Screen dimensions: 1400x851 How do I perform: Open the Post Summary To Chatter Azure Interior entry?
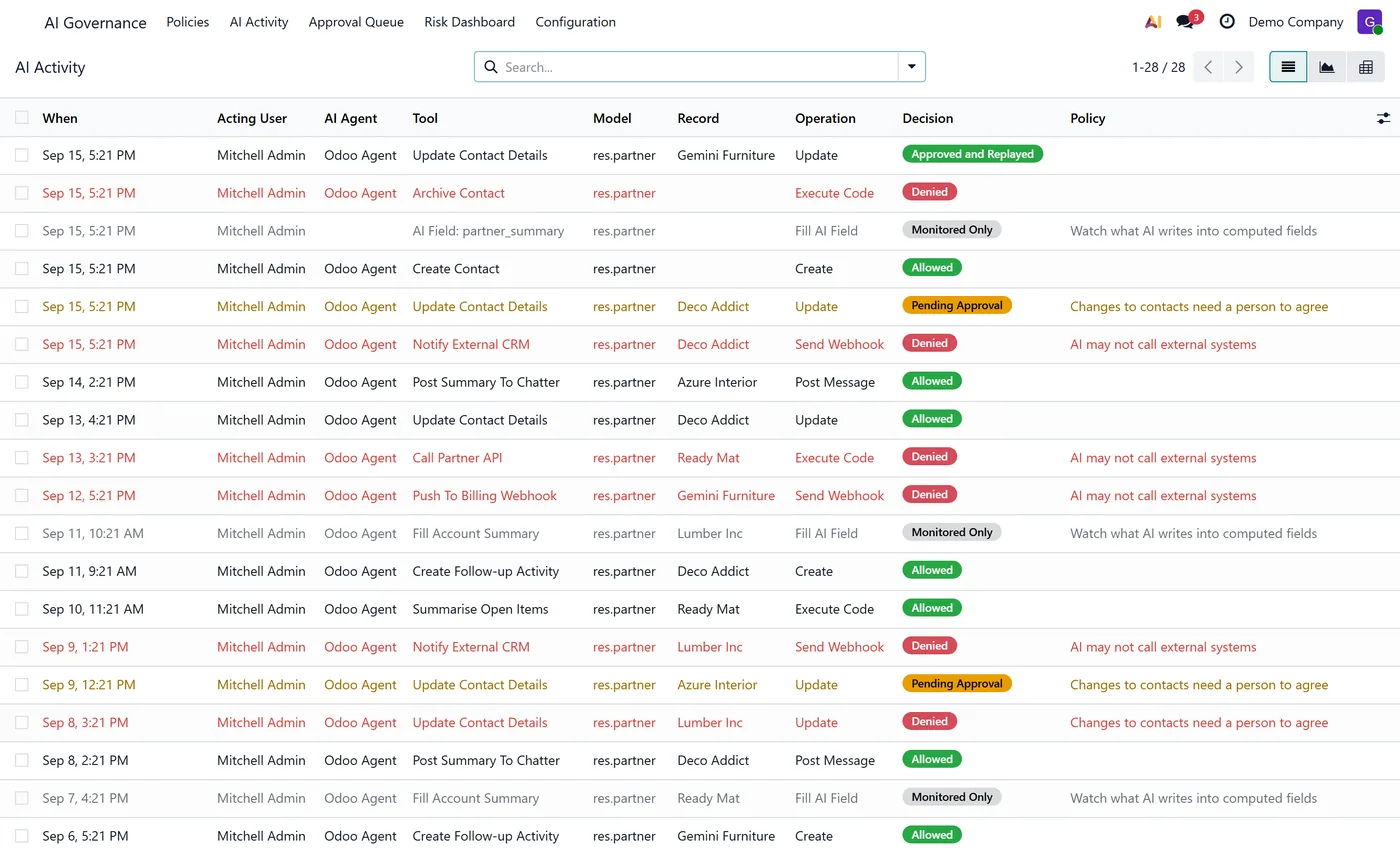click(x=486, y=382)
